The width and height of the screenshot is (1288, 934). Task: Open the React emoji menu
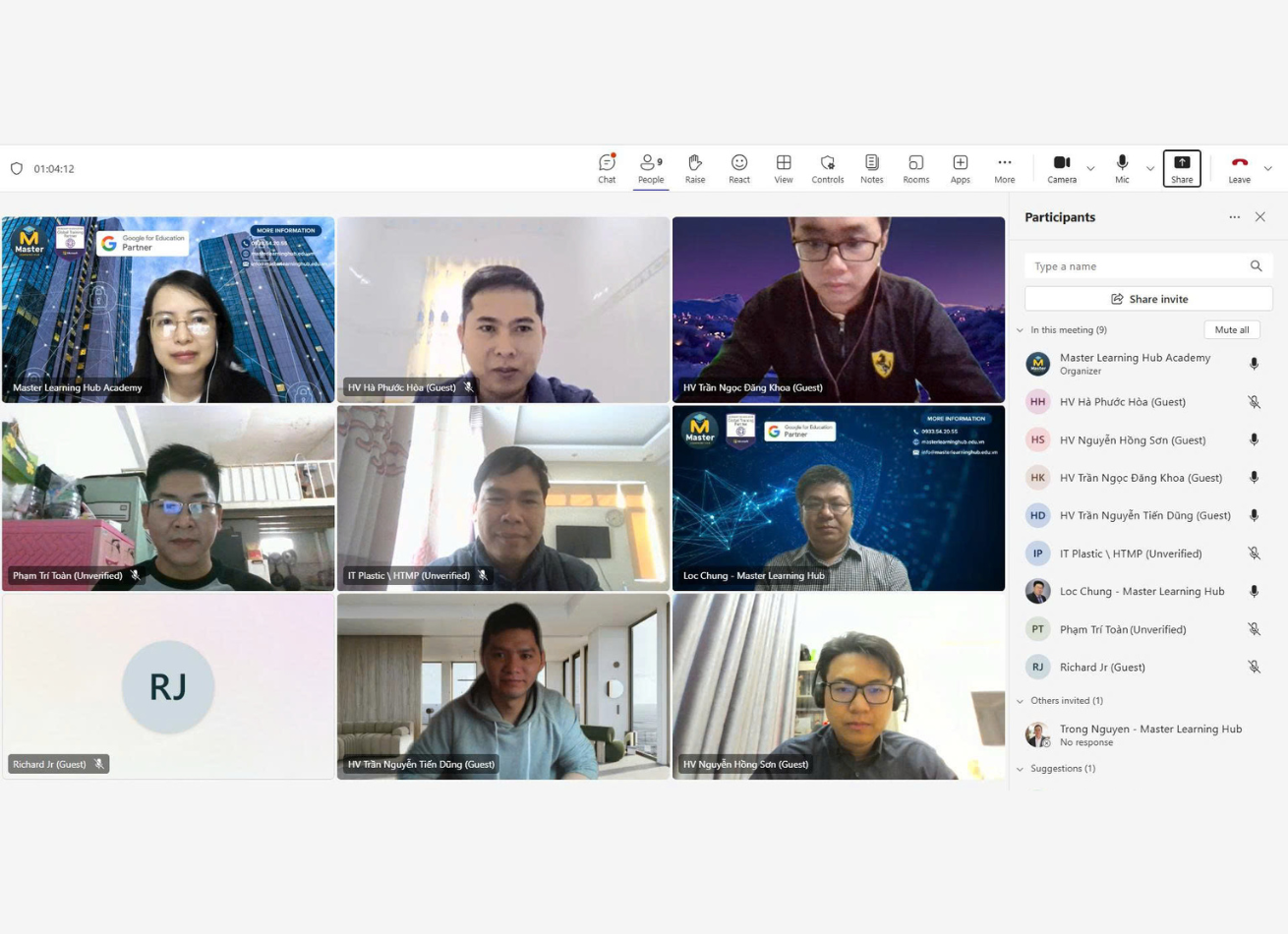click(738, 168)
